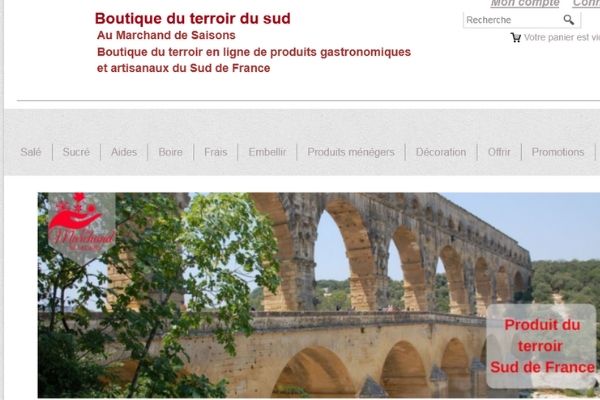Open the Décoration category

click(x=441, y=152)
